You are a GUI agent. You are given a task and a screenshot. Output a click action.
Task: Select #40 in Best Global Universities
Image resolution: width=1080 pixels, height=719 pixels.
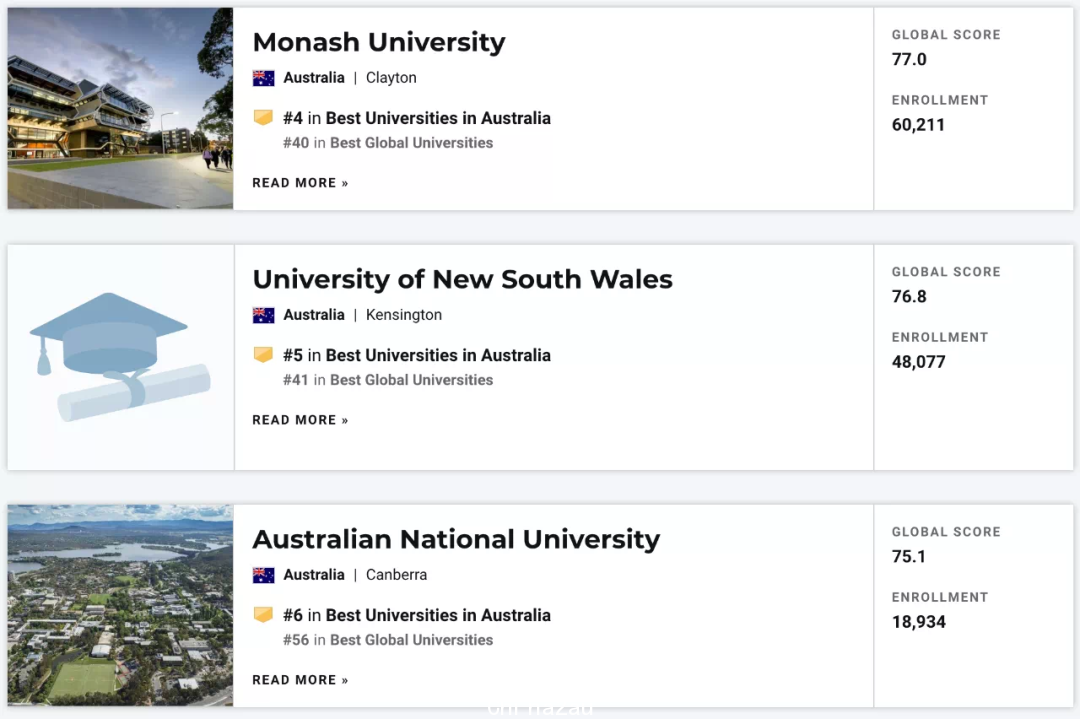[388, 143]
